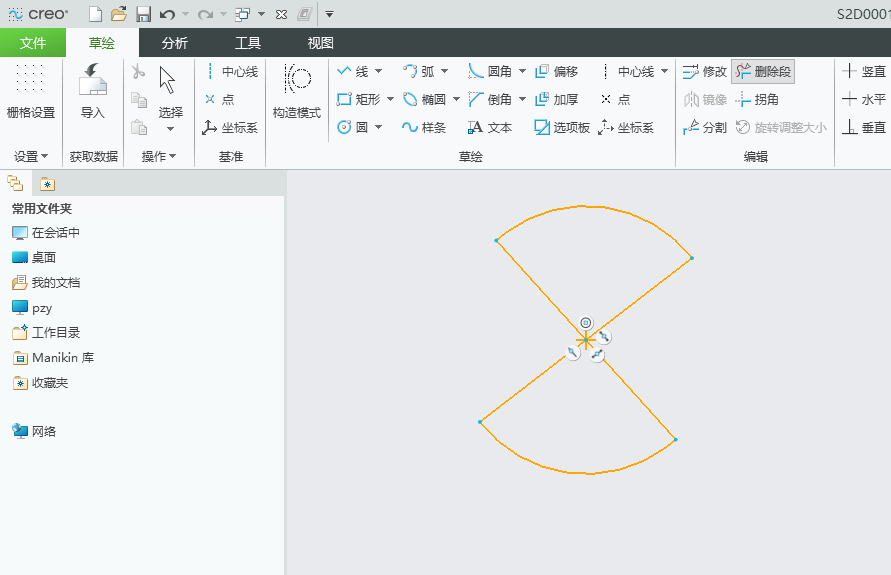Expand the 圆 tool dropdown arrow
891x575 pixels.
click(378, 127)
